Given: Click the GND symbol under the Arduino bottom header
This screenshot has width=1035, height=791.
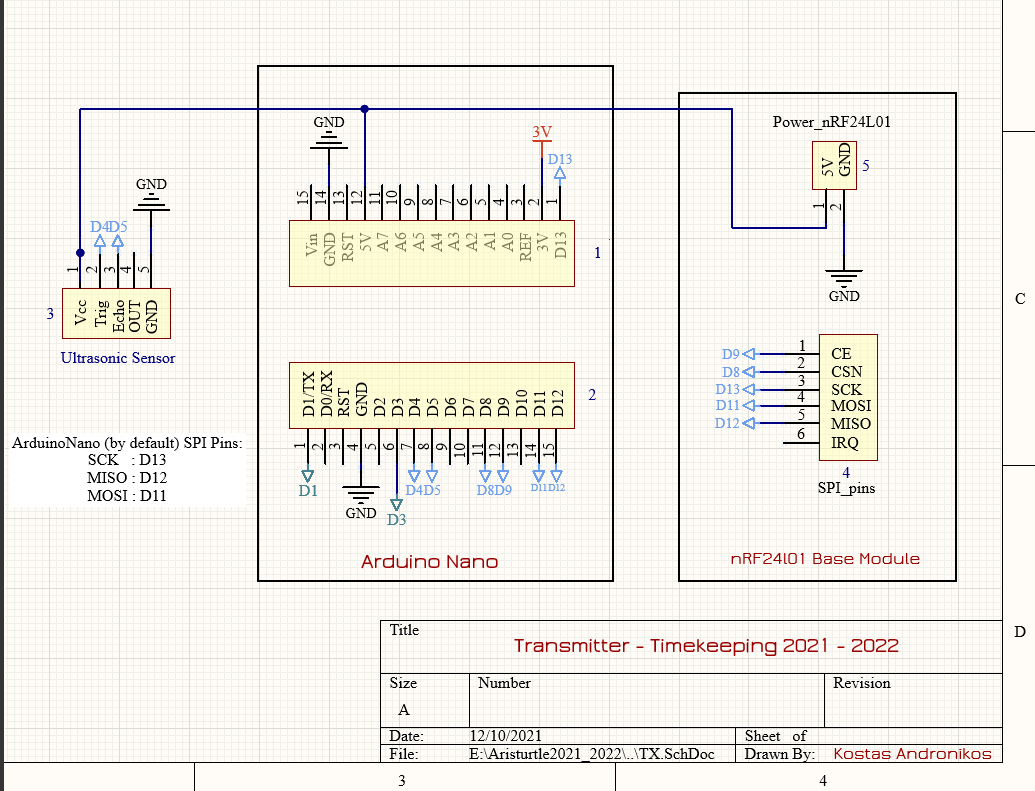Looking at the screenshot, I should (361, 494).
